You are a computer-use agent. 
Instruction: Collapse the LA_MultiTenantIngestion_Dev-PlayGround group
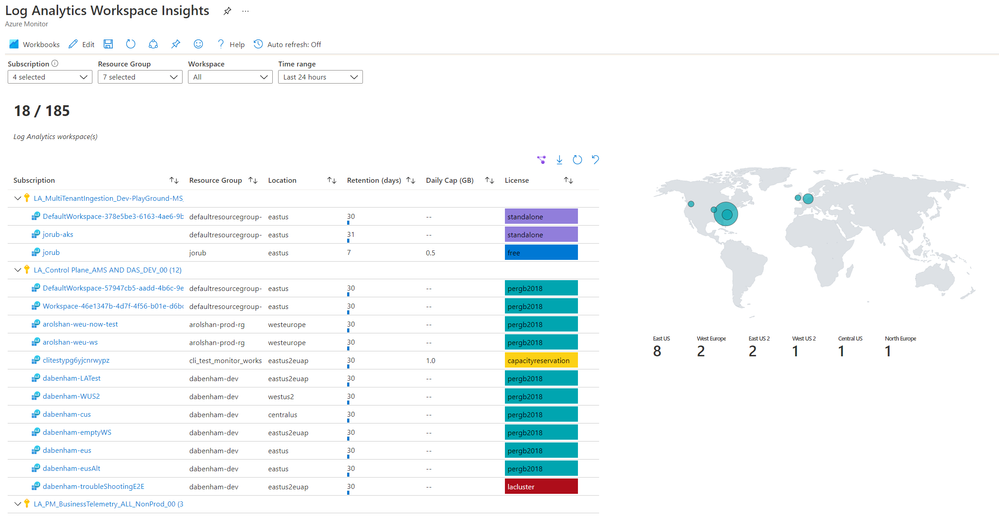click(x=18, y=198)
